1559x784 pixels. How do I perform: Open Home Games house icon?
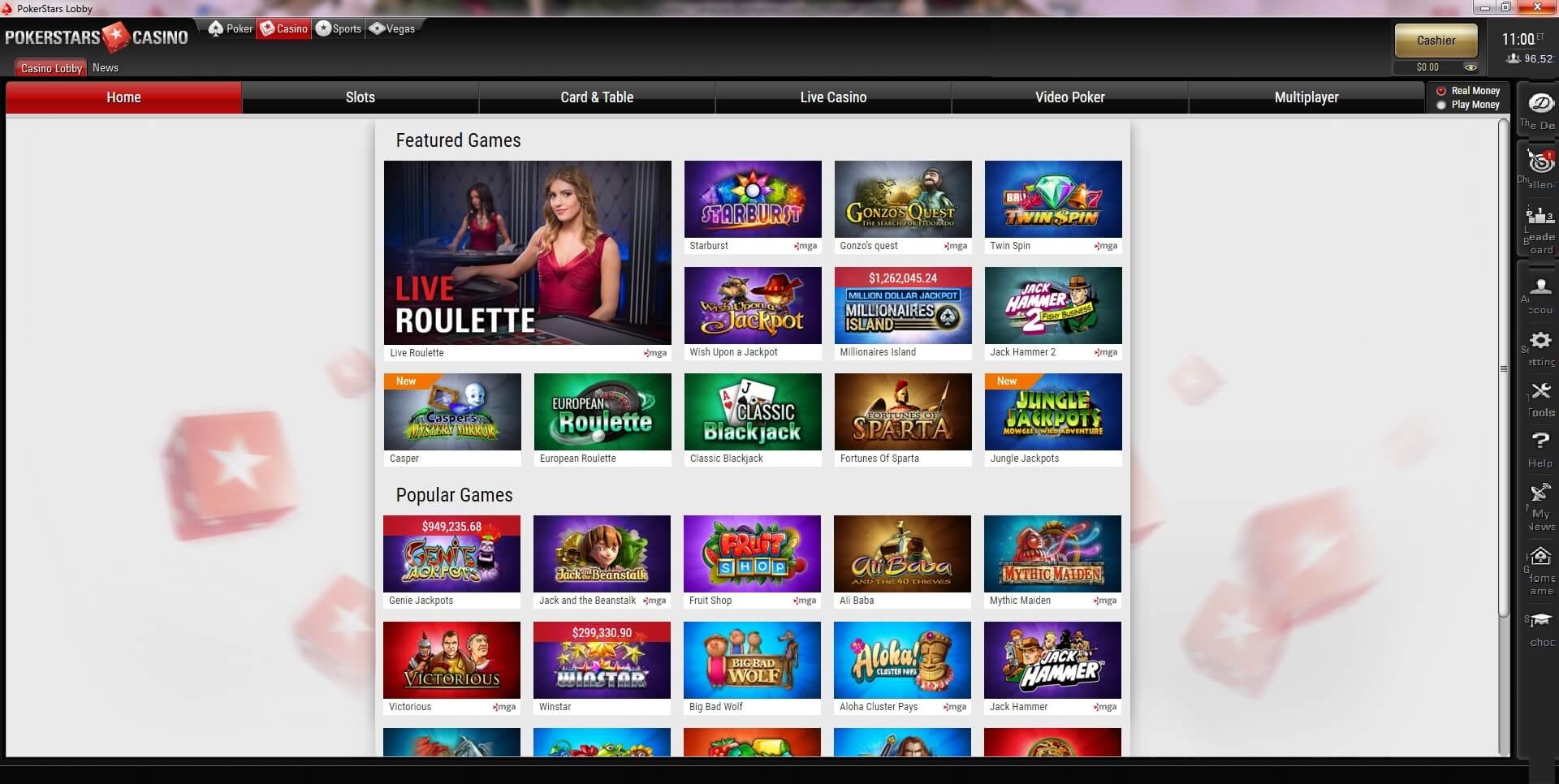point(1540,556)
